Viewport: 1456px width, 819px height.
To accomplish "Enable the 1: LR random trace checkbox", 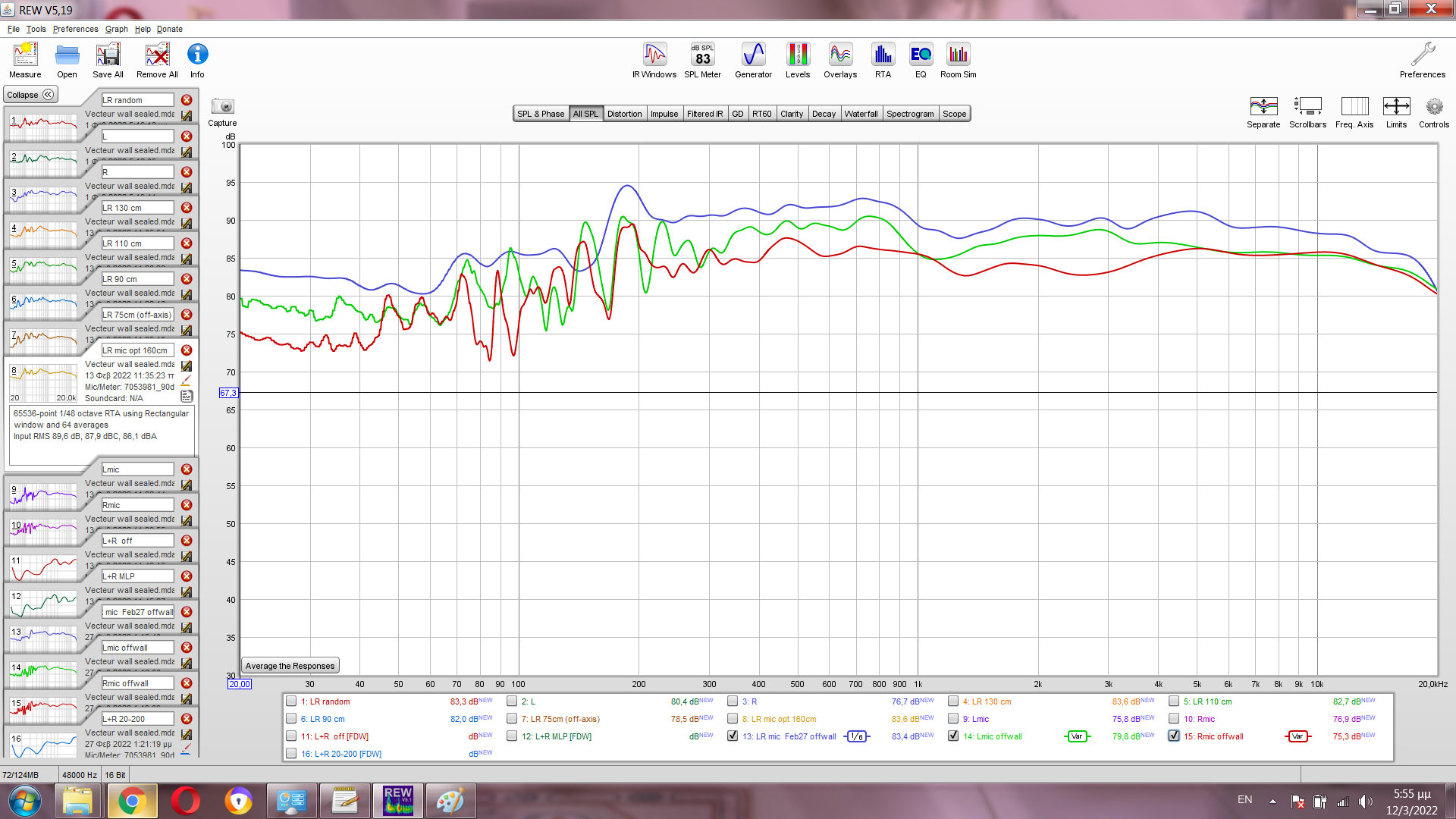I will pos(291,701).
